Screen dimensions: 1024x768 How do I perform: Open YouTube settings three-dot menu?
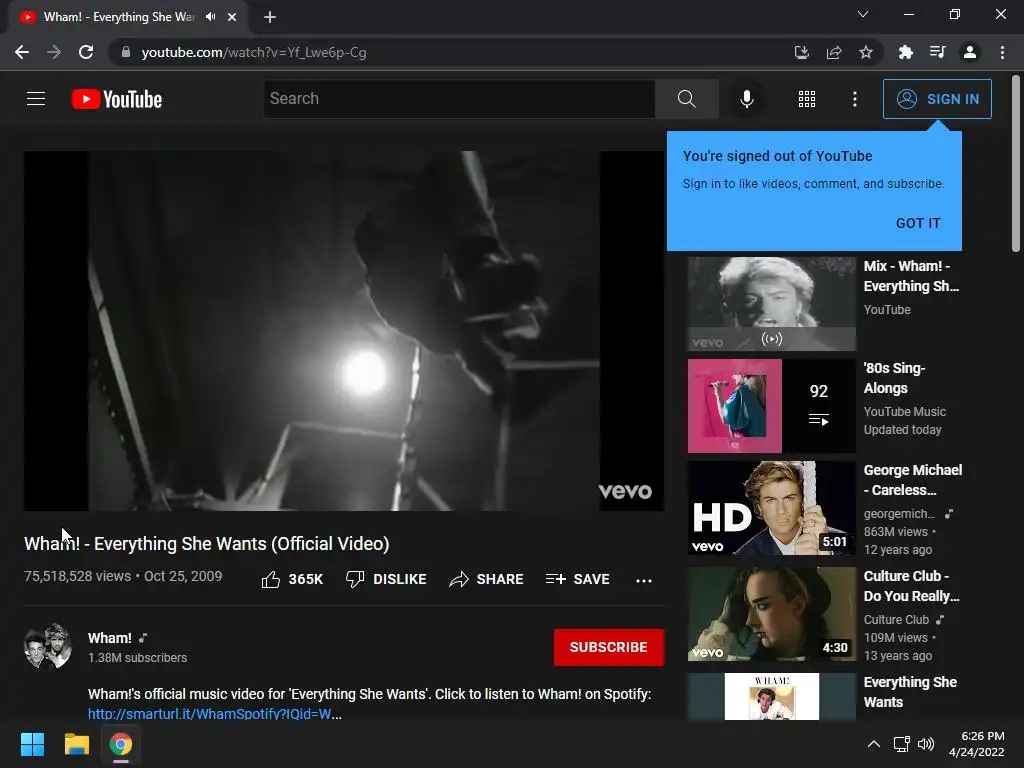coord(854,99)
